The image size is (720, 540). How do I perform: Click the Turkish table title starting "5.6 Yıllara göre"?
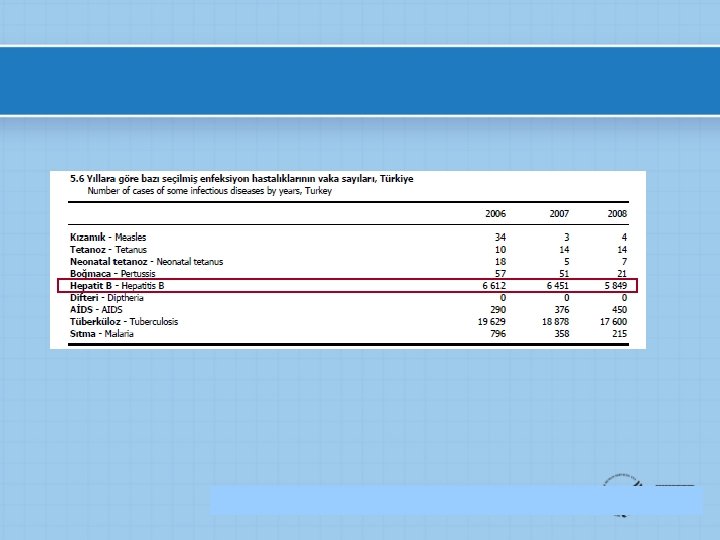pyautogui.click(x=242, y=179)
